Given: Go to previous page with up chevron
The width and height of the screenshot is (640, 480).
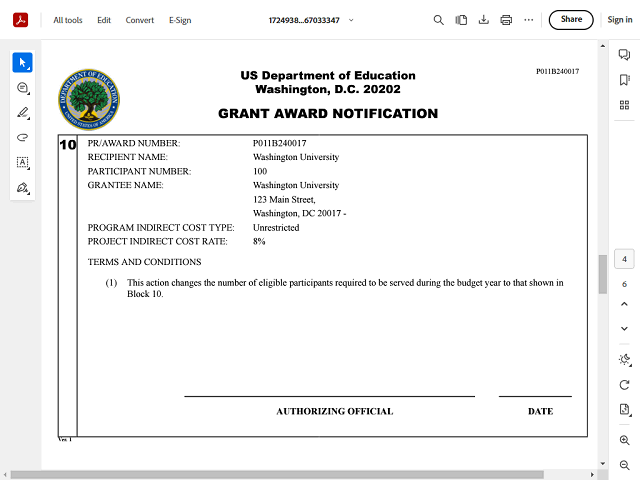Looking at the screenshot, I should point(624,304).
